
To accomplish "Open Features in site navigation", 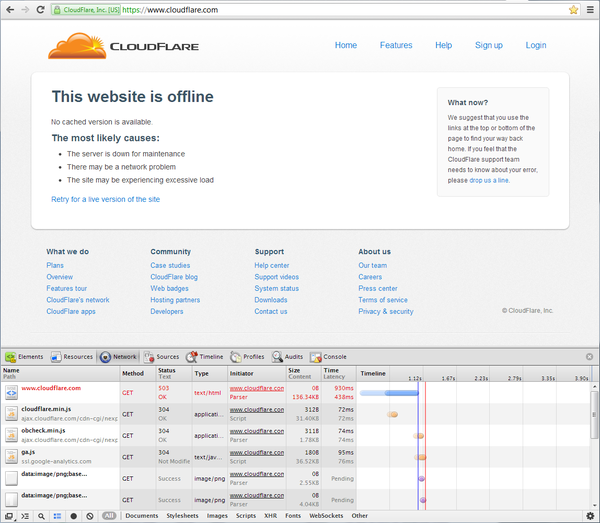I will click(x=396, y=45).
